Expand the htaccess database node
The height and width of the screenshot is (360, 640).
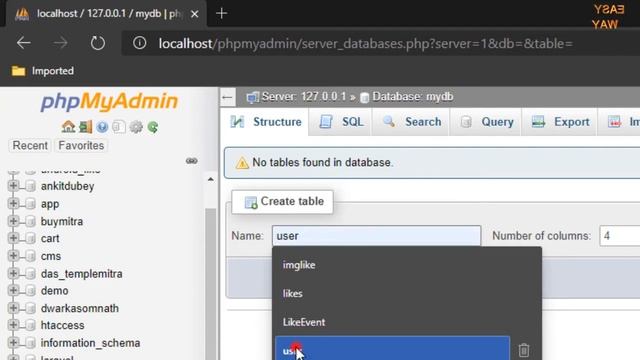(x=13, y=325)
